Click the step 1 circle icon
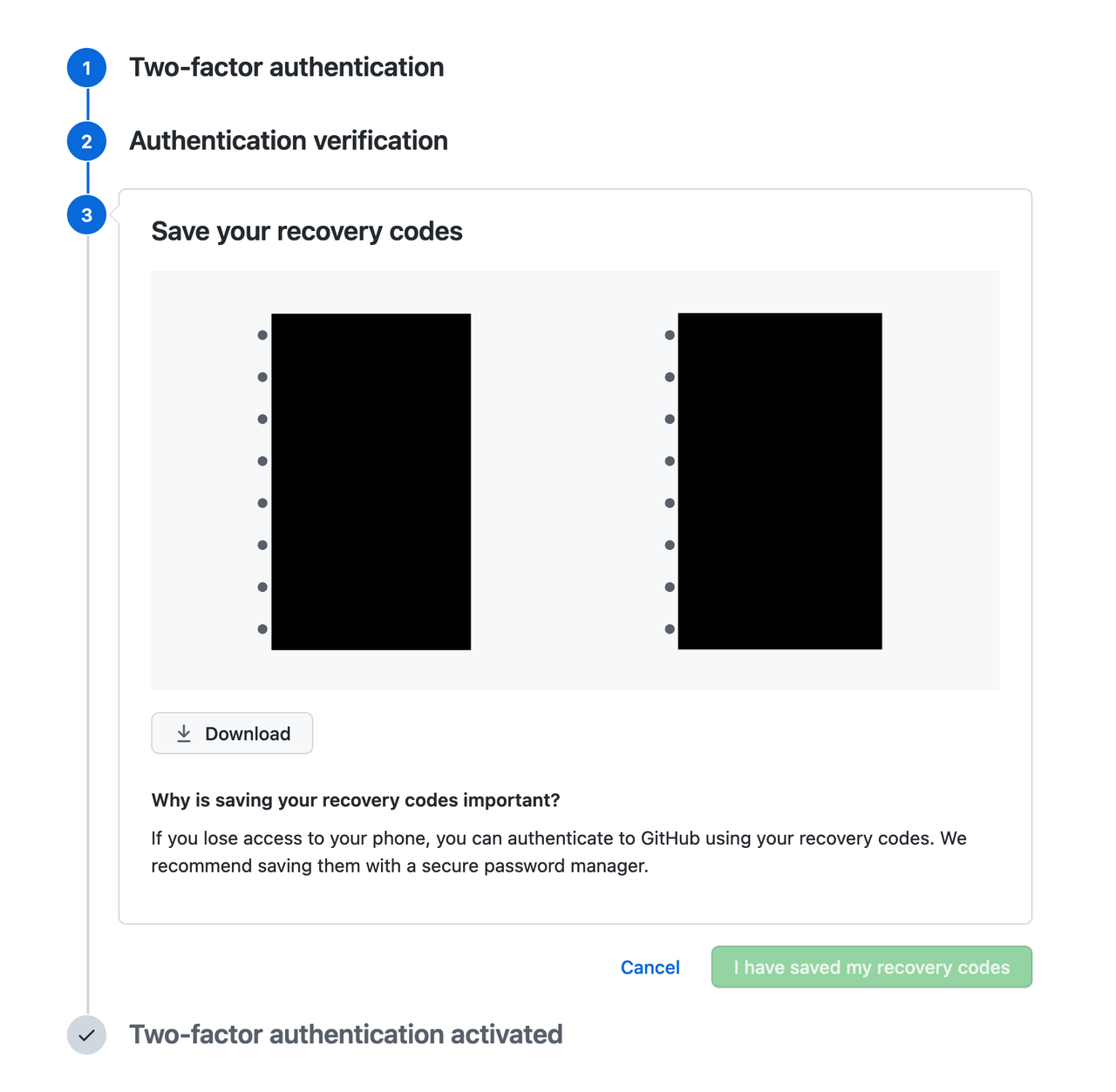Image resolution: width=1116 pixels, height=1092 pixels. (86, 68)
